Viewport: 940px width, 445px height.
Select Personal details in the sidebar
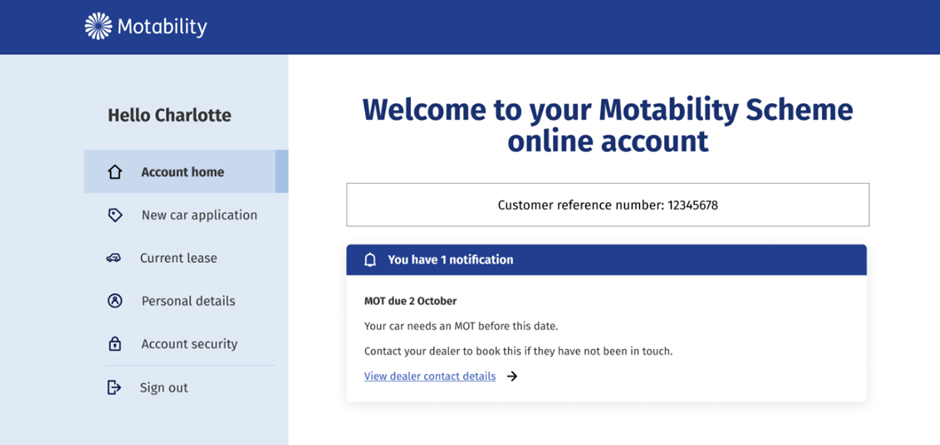tap(186, 301)
